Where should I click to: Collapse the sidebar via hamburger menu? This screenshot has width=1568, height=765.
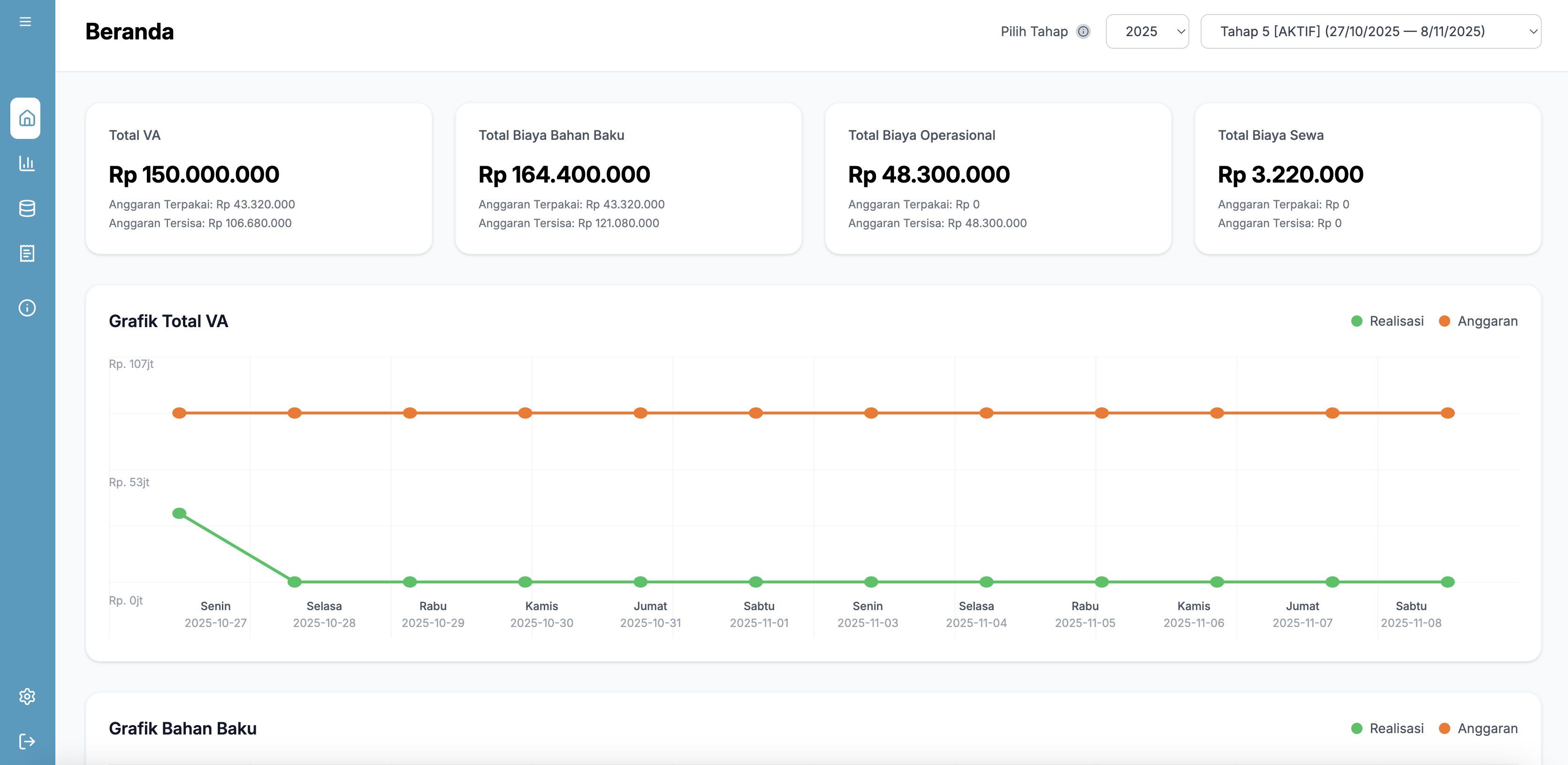pos(25,21)
